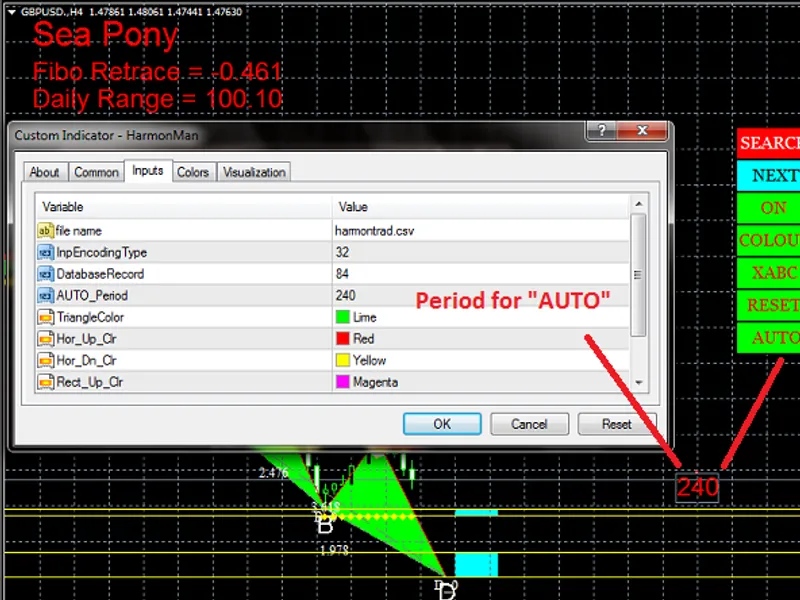
Task: Click the AUTO chart button
Action: click(768, 337)
